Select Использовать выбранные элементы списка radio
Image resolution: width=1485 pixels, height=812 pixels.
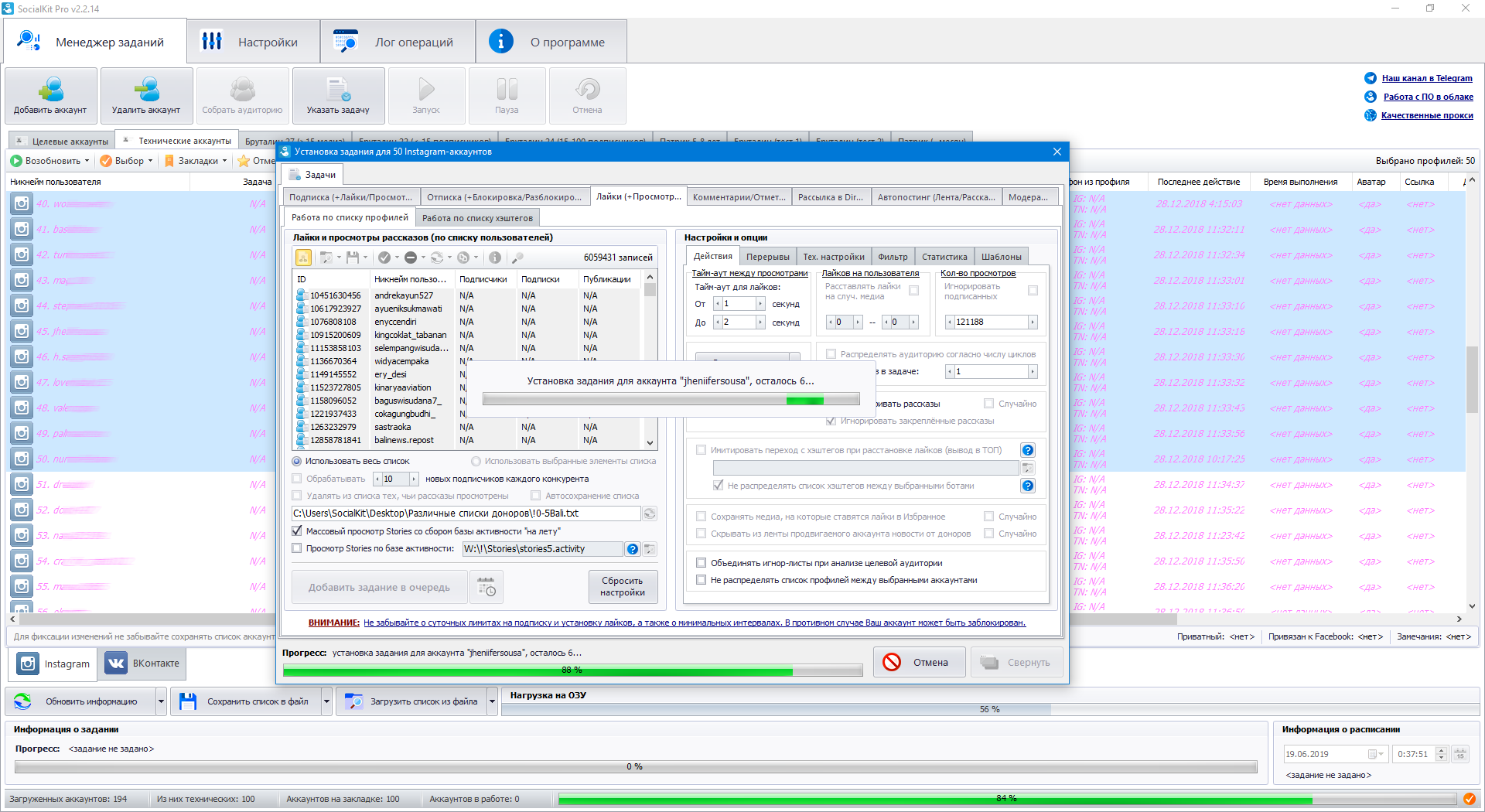coord(476,461)
